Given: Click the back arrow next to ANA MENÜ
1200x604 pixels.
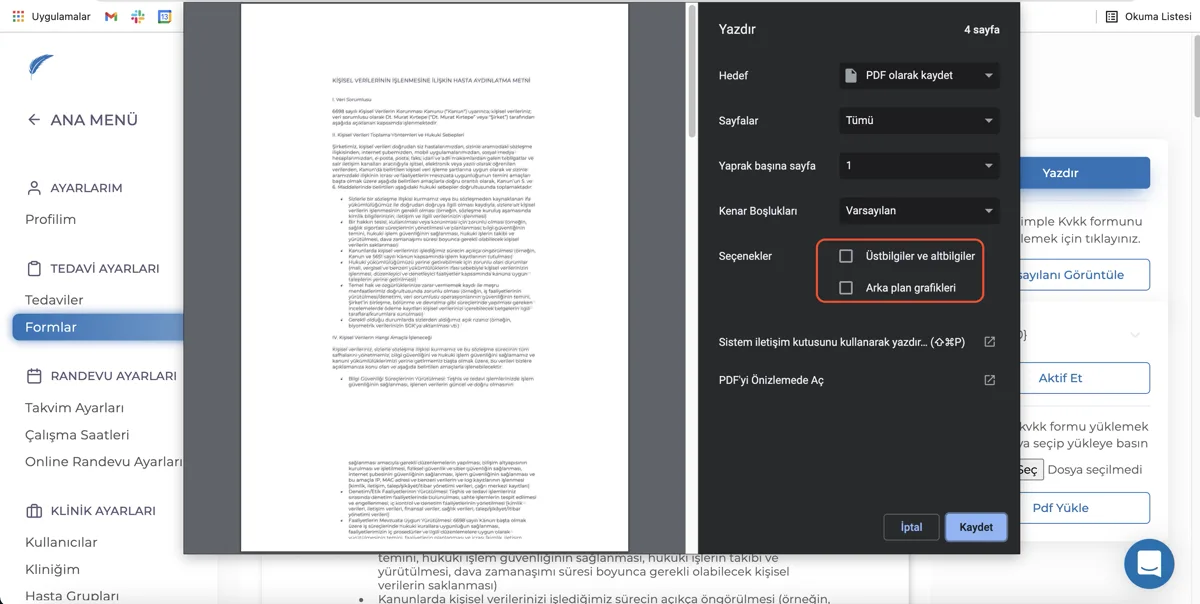Looking at the screenshot, I should [34, 120].
